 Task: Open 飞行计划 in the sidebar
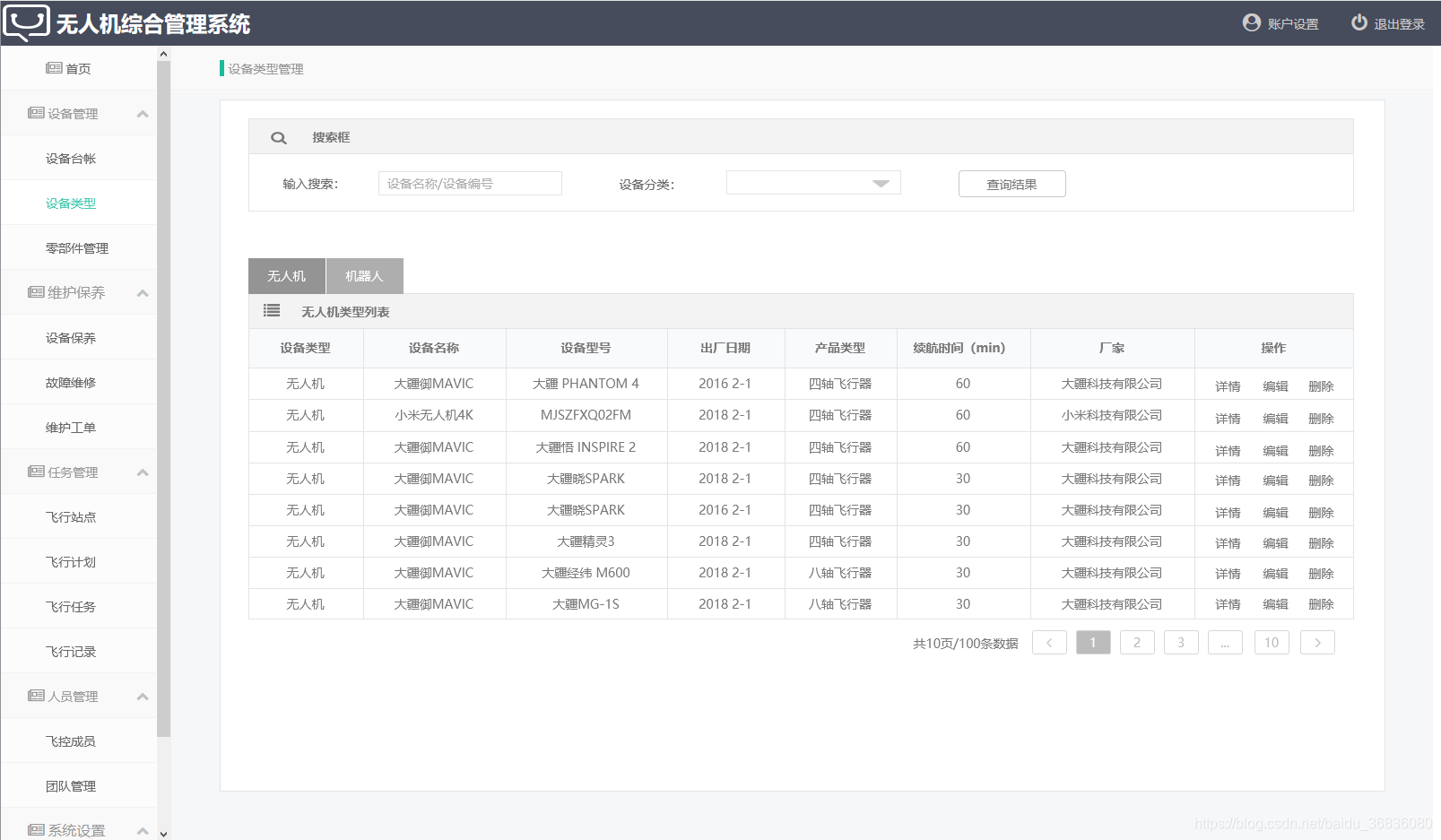tap(71, 562)
